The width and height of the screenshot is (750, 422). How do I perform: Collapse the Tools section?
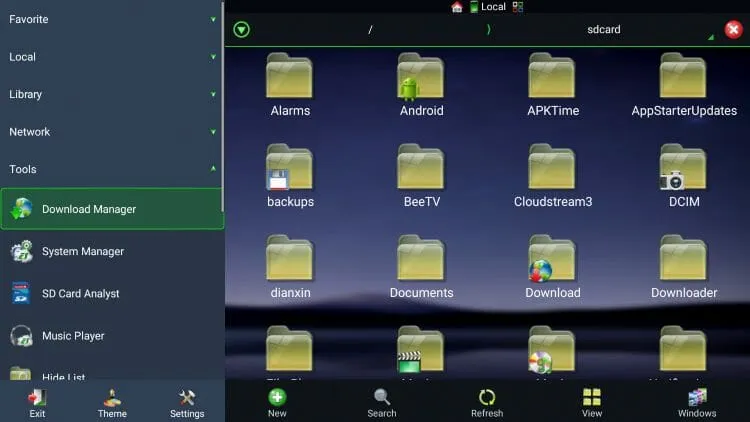(x=112, y=169)
